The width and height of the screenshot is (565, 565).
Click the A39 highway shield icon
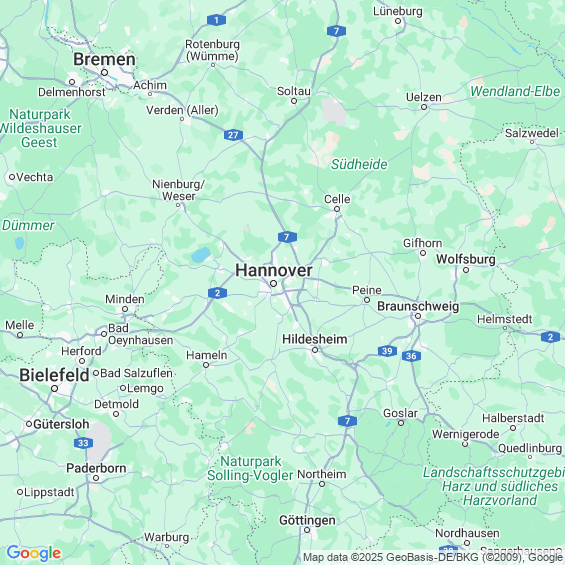tap(387, 351)
